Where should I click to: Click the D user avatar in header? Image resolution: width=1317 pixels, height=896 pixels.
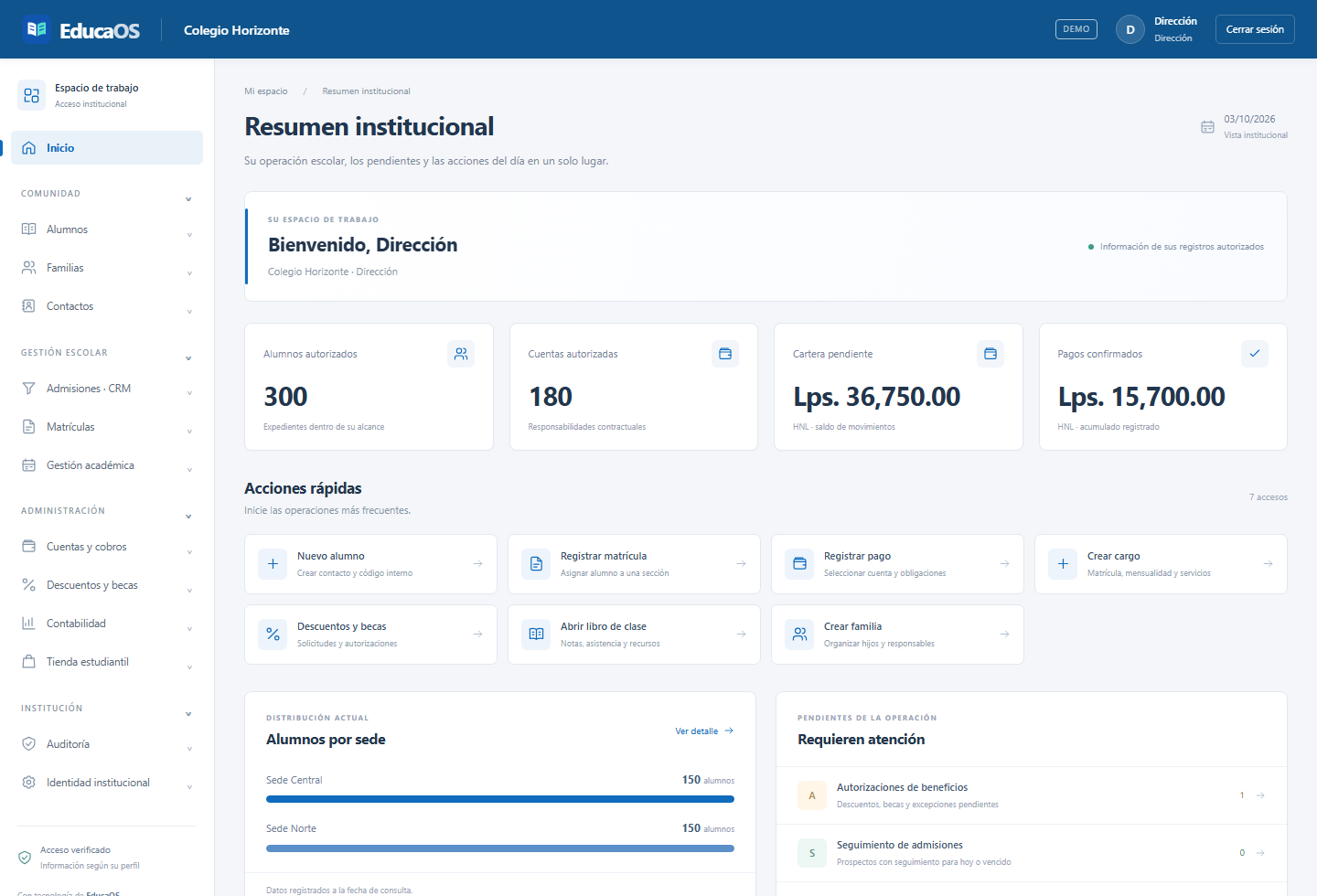[x=1130, y=29]
